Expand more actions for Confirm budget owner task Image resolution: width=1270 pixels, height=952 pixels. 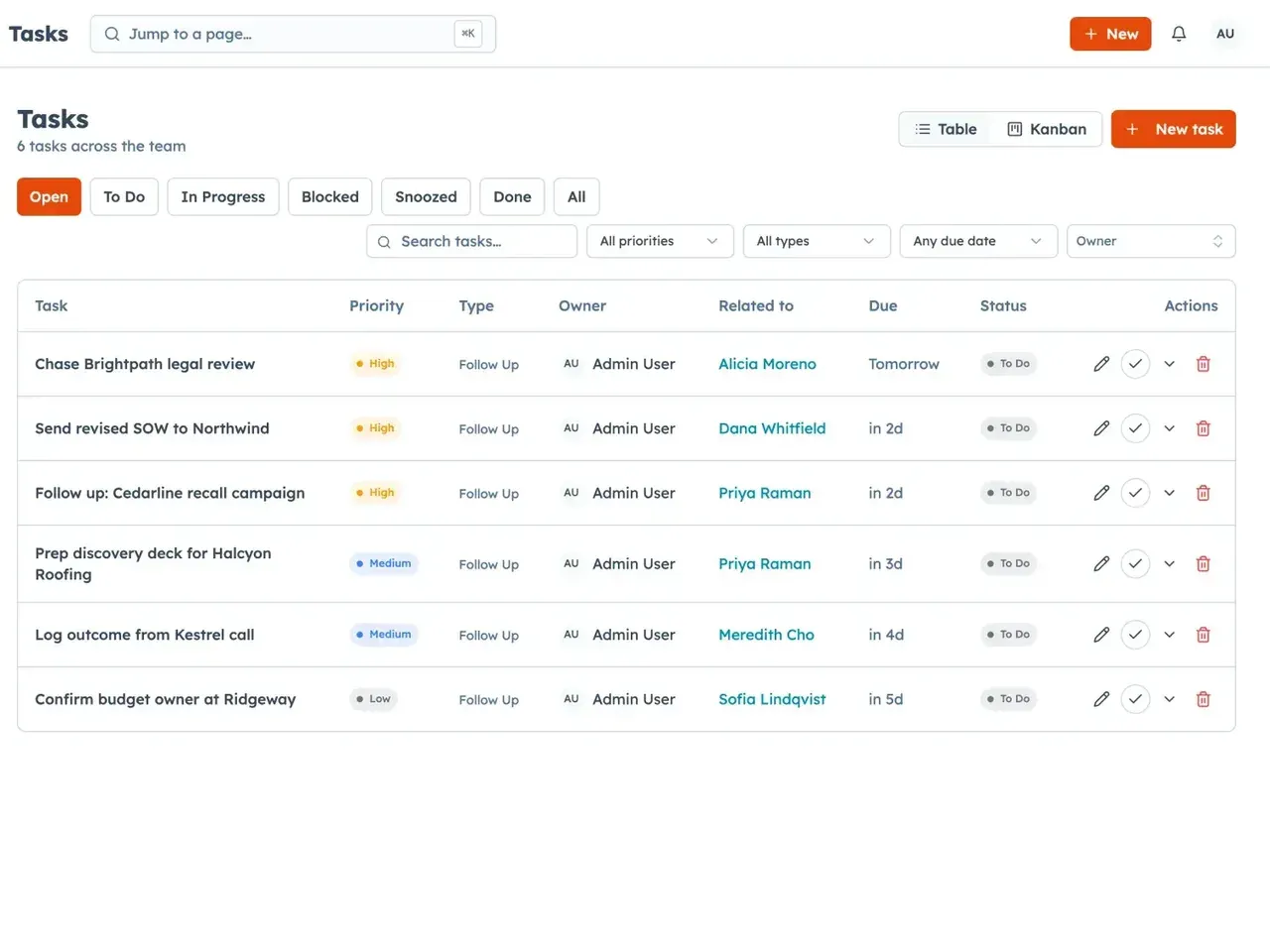[1170, 699]
